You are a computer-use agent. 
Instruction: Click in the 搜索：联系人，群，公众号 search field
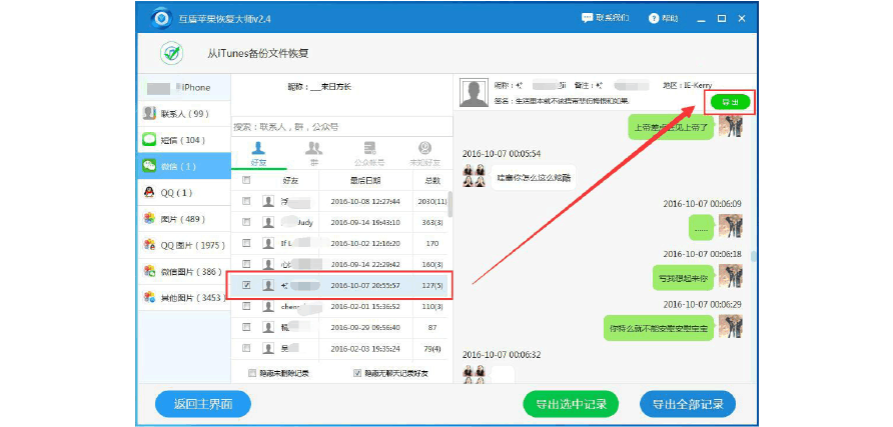pyautogui.click(x=342, y=126)
